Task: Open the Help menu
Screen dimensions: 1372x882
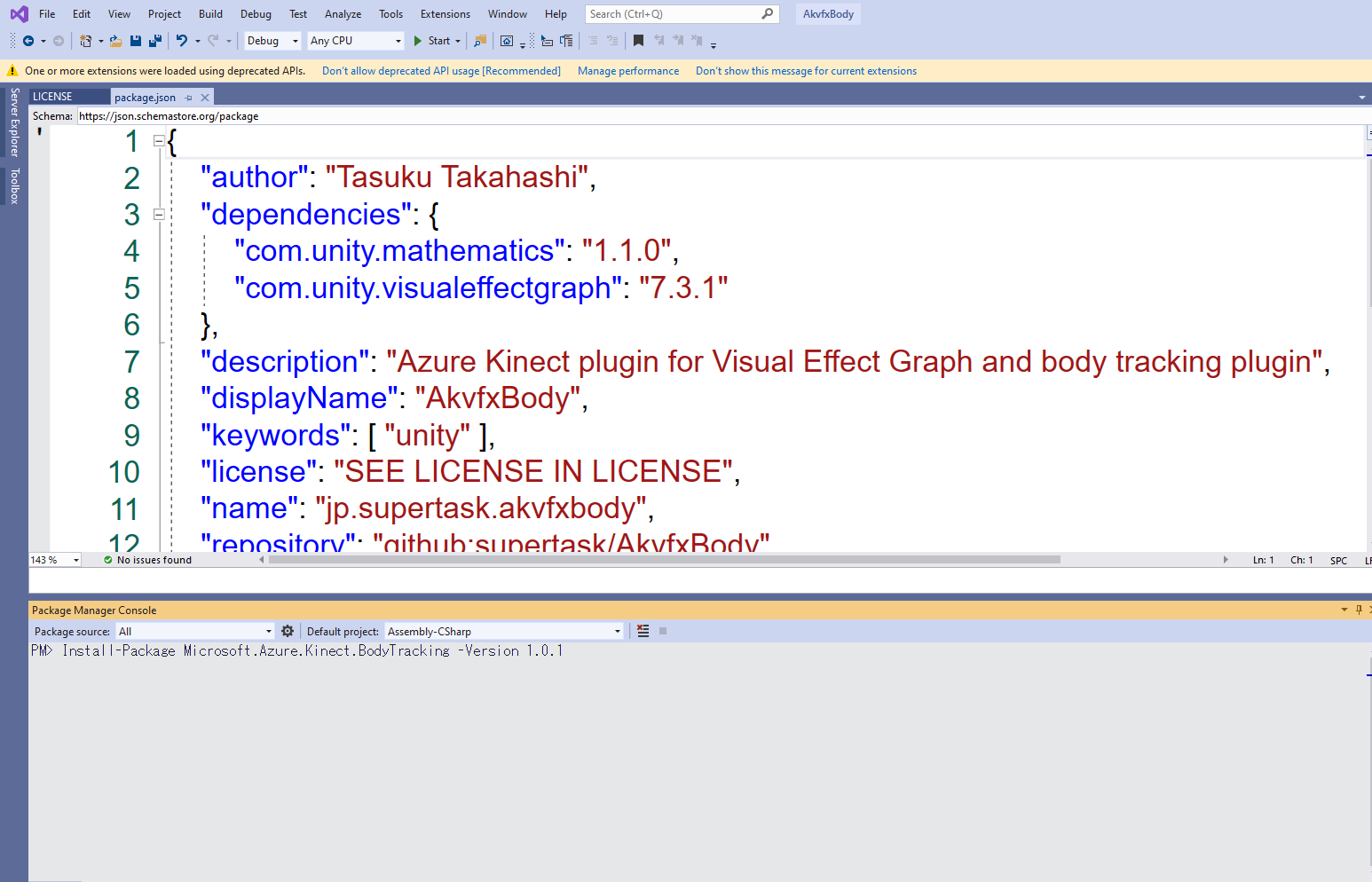Action: (x=556, y=13)
